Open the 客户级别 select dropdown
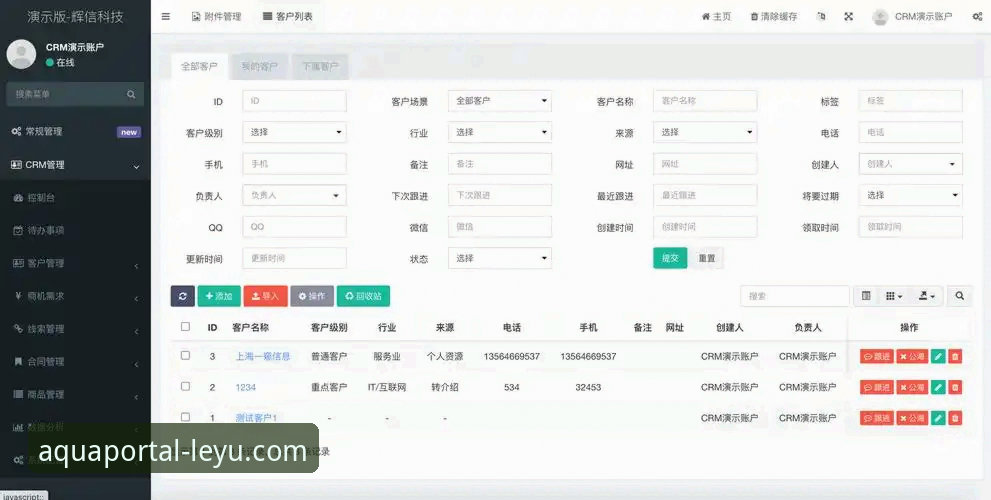 (295, 133)
